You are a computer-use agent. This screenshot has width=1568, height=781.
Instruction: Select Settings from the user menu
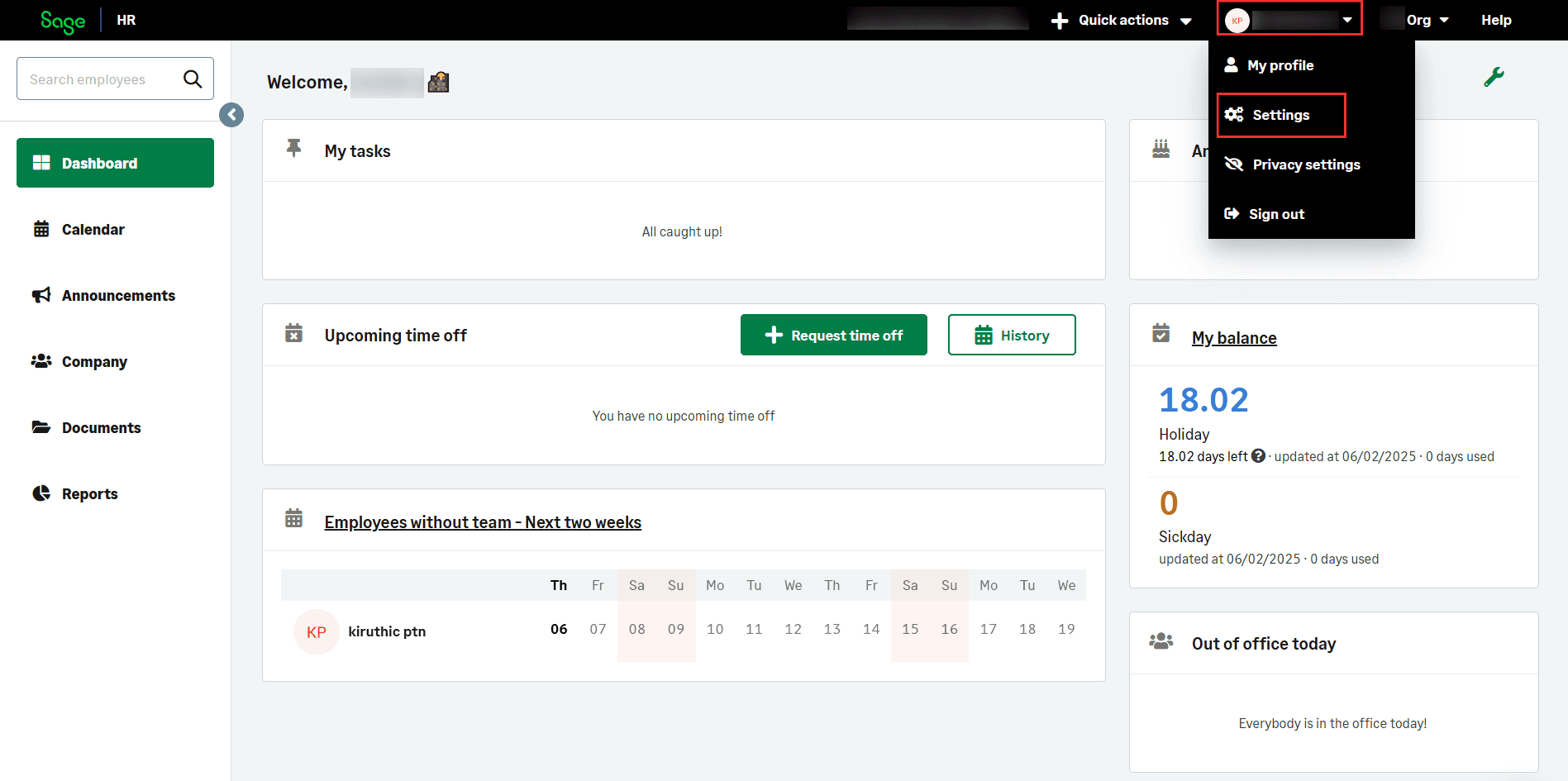(x=1280, y=115)
